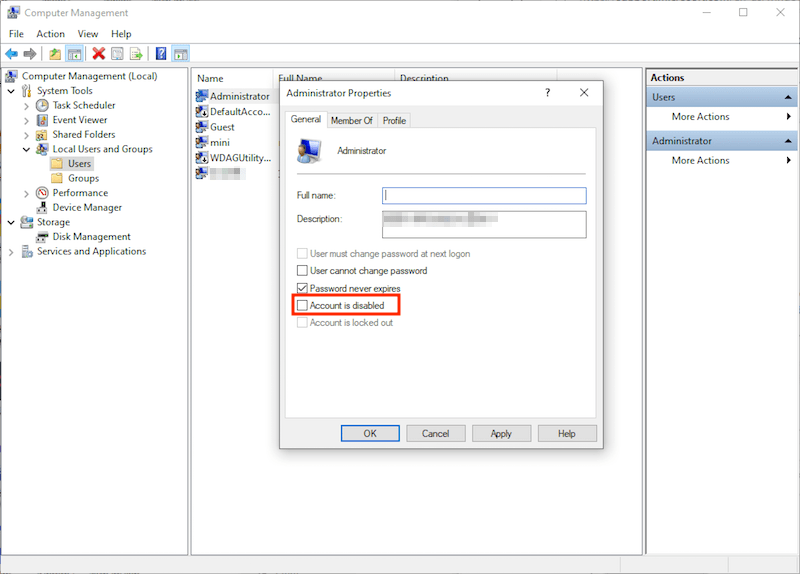Click the Forward arrow toolbar icon

coord(30,54)
